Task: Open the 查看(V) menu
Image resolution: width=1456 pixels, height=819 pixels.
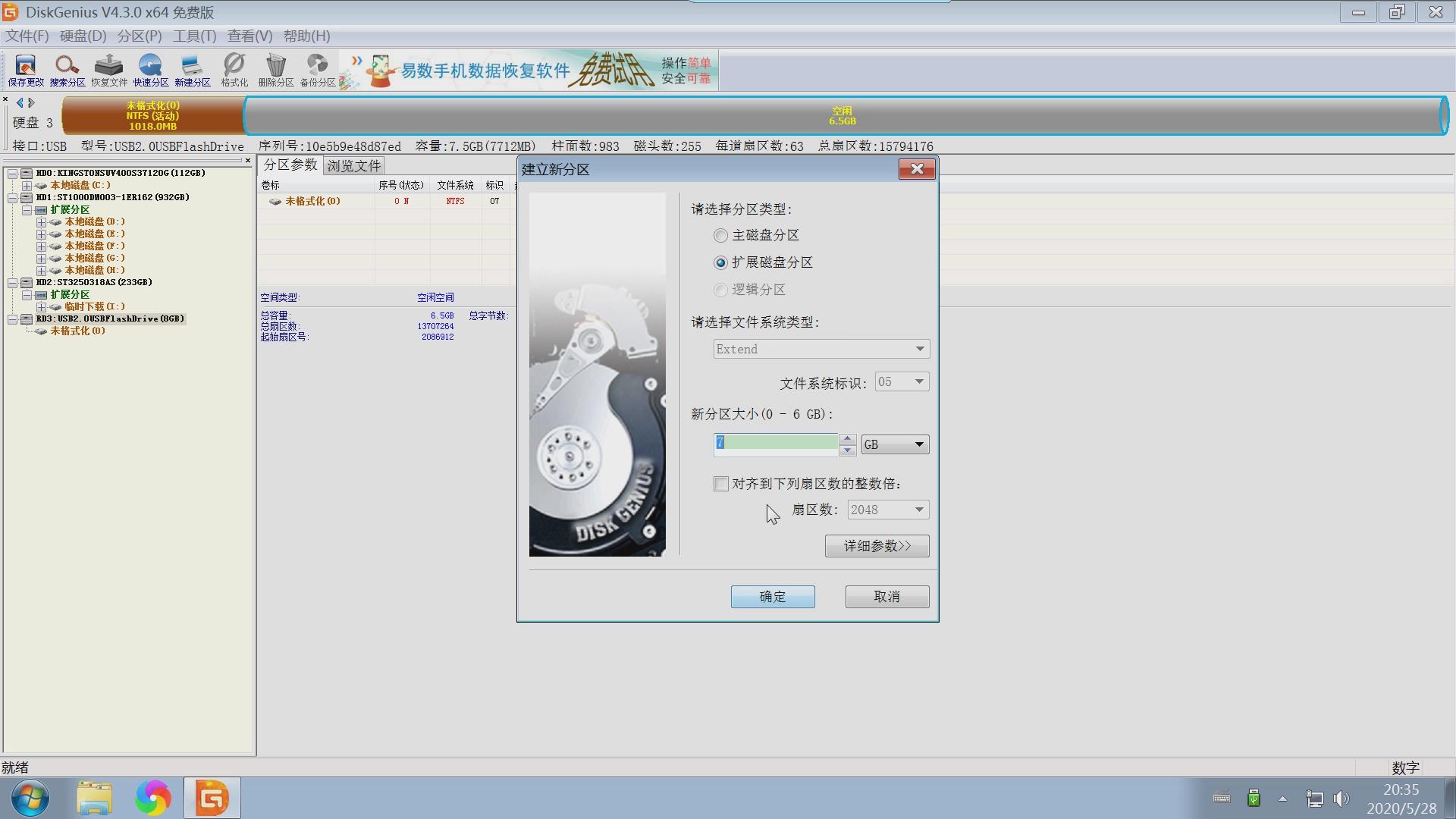Action: pos(250,36)
